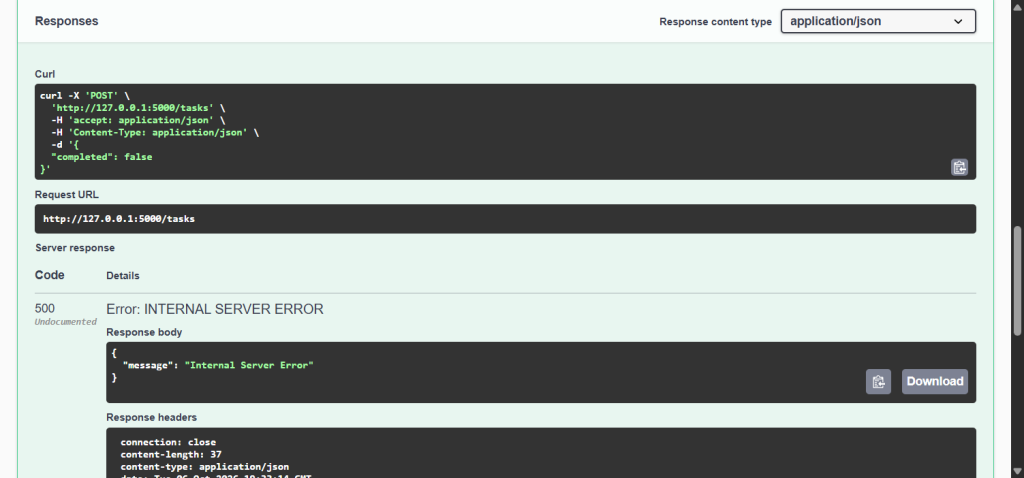Click the curl -X 'POST' line
Viewport: 1024px width, 478px height.
tap(85, 95)
